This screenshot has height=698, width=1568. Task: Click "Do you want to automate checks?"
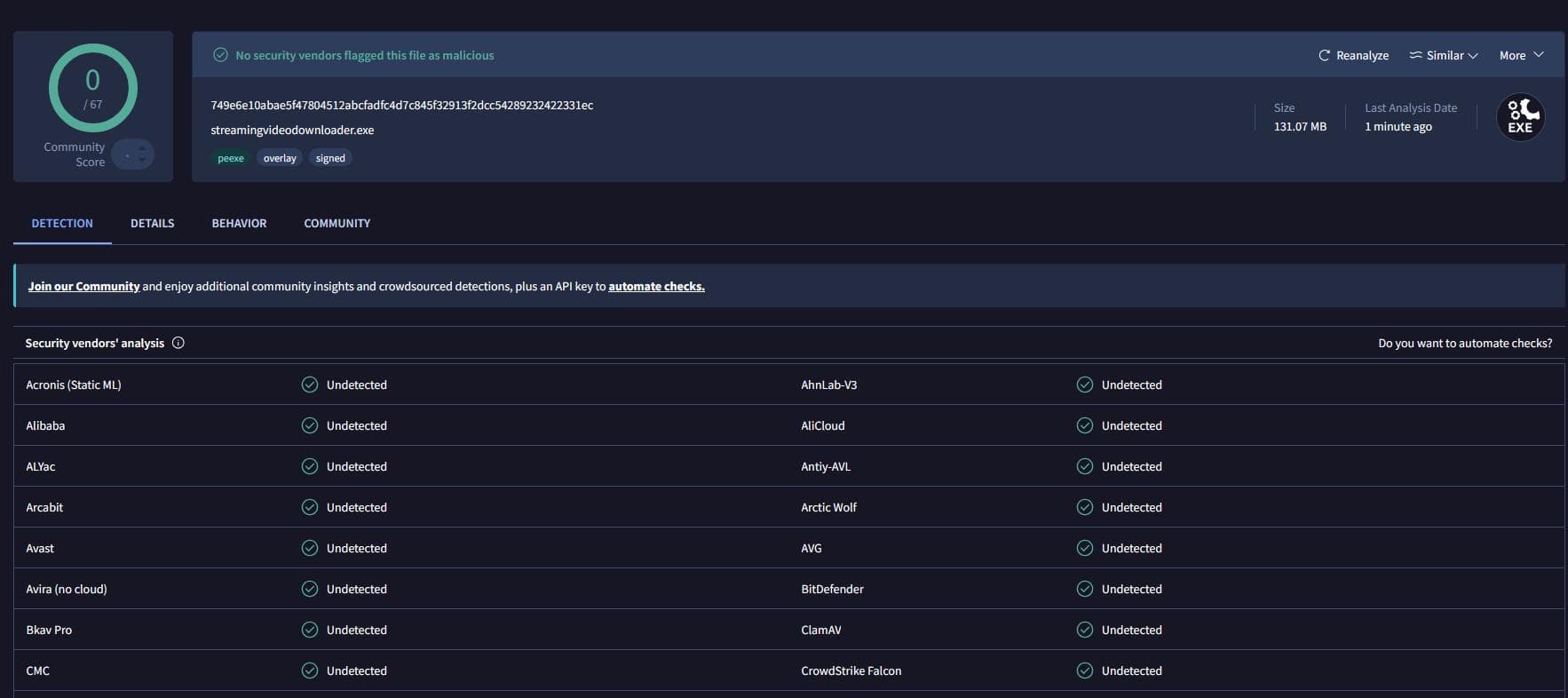click(x=1465, y=343)
